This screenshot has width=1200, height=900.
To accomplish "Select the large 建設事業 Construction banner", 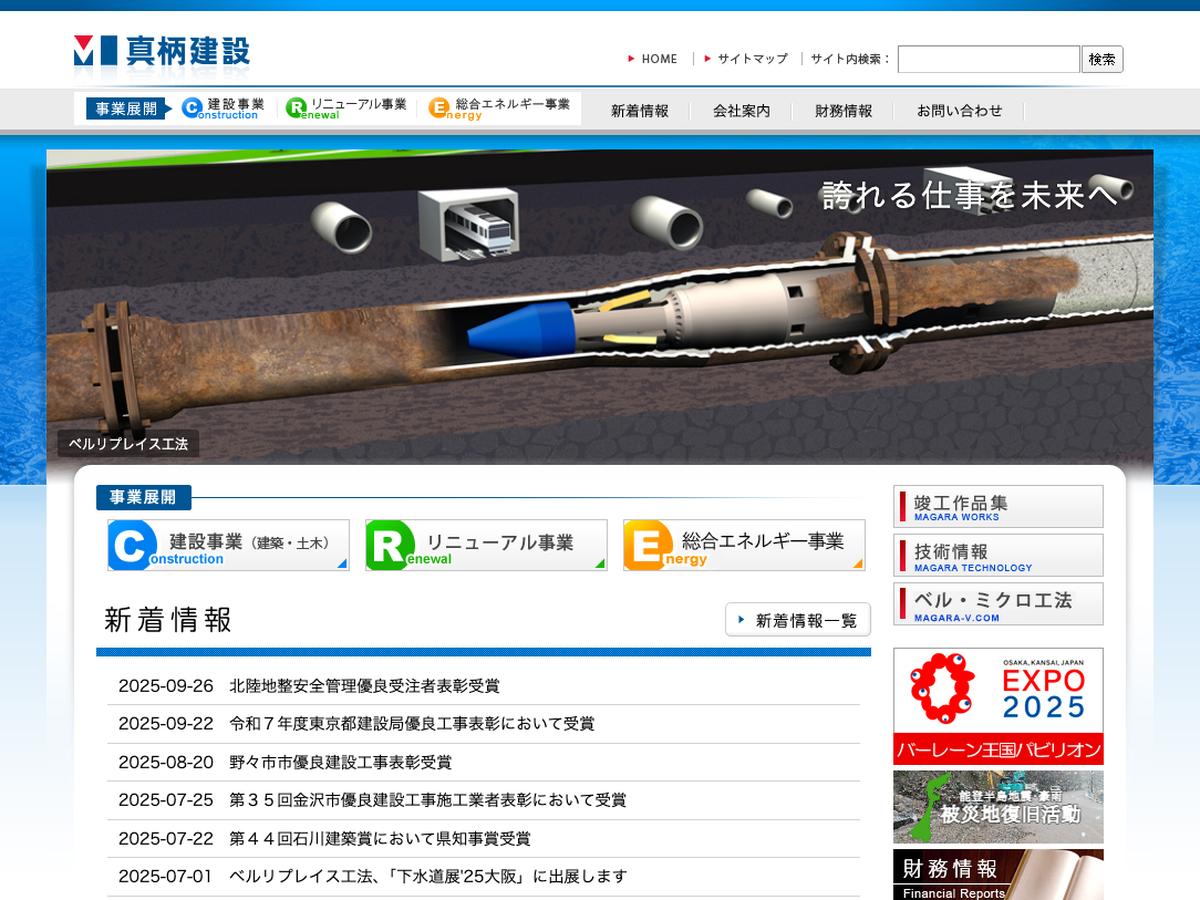I will (228, 545).
